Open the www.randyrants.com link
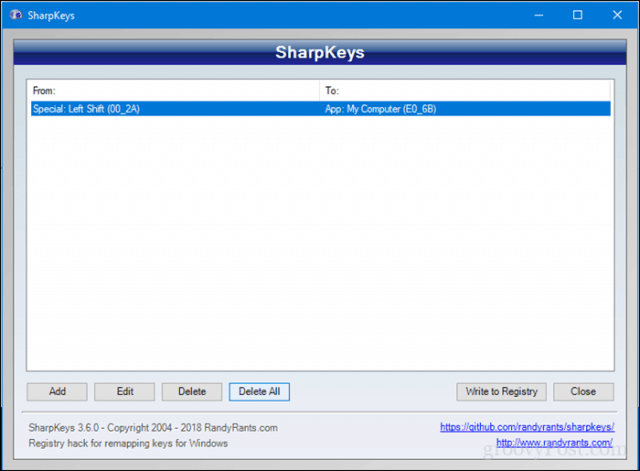Screen dimensions: 640x471 pos(554,442)
